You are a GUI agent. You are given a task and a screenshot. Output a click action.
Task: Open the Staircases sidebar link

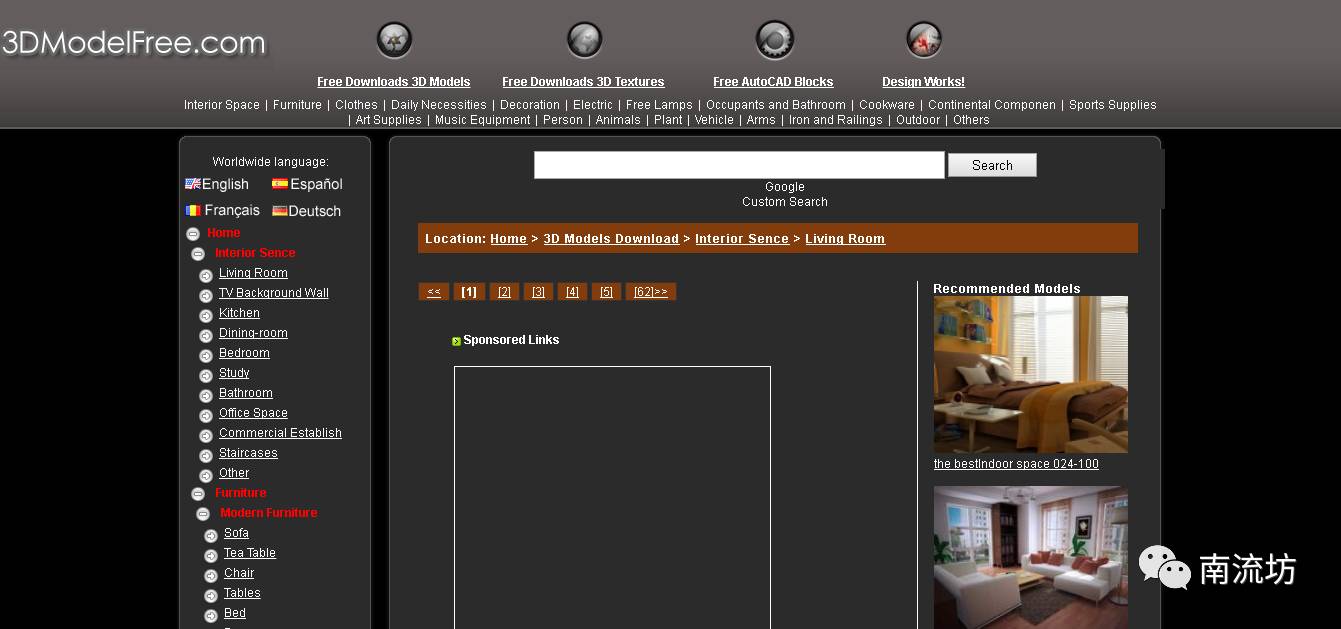point(248,453)
